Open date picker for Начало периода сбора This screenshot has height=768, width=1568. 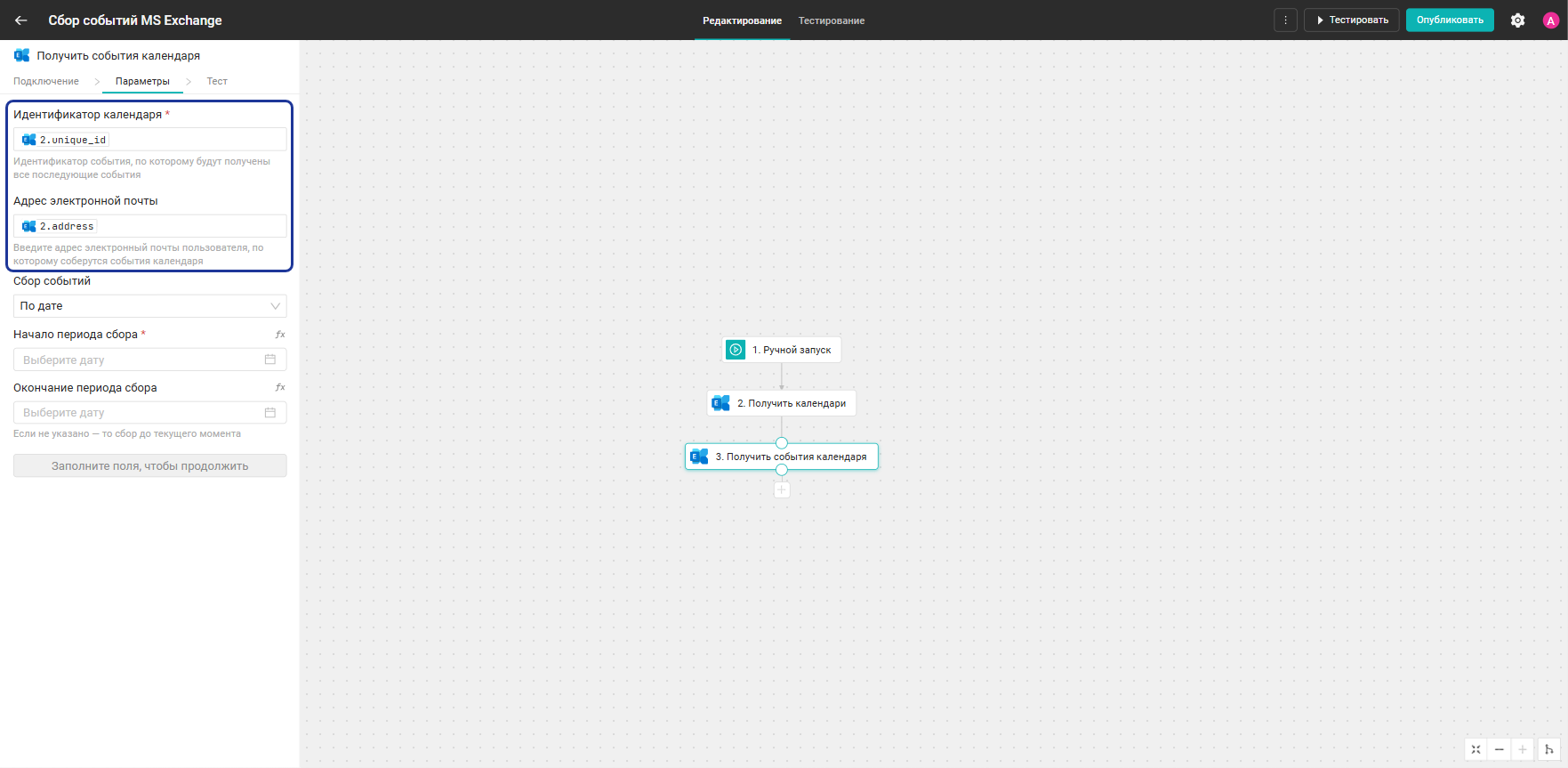pyautogui.click(x=150, y=360)
